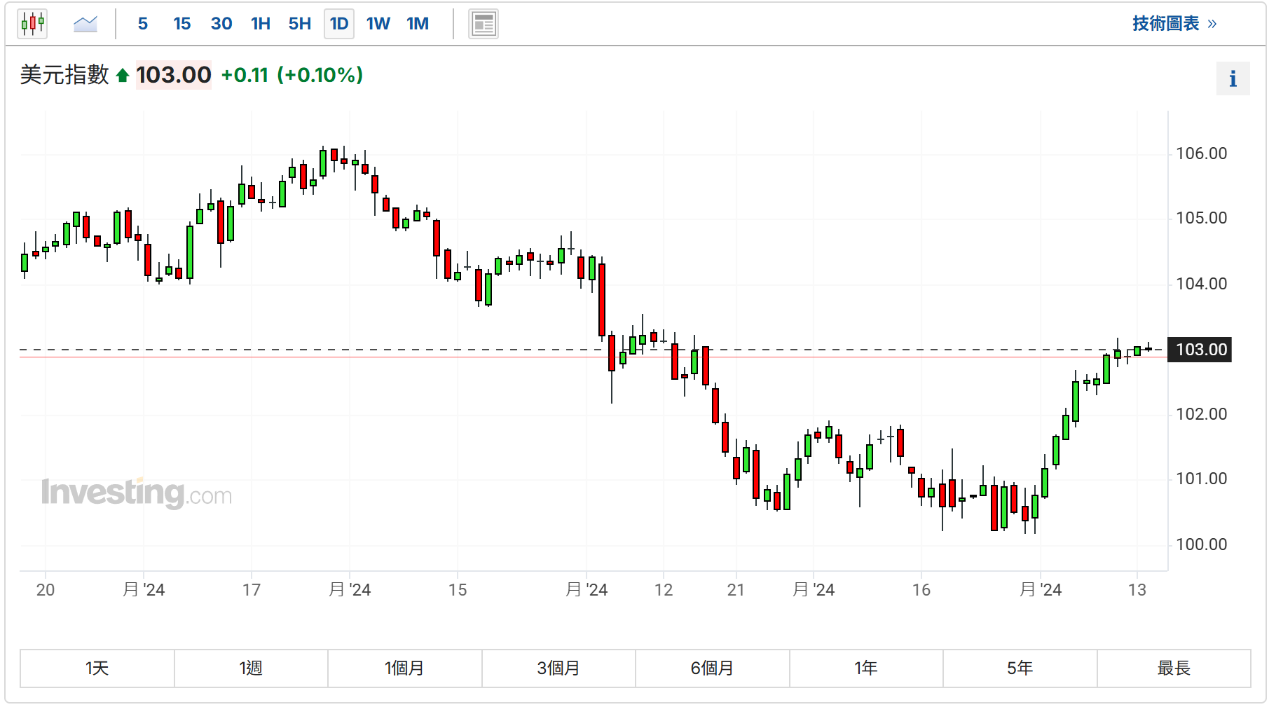Select the 1W weekly interval
Viewport: 1269px width, 707px height.
[x=378, y=23]
